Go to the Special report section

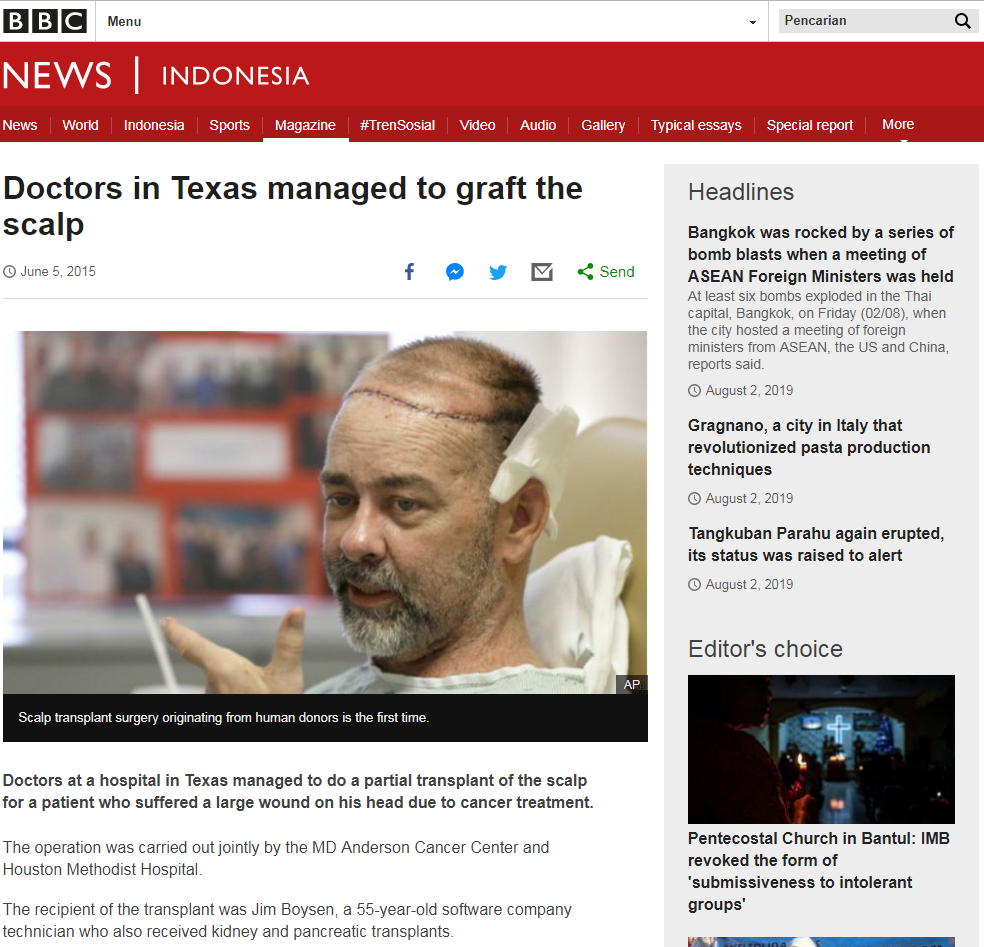[810, 125]
